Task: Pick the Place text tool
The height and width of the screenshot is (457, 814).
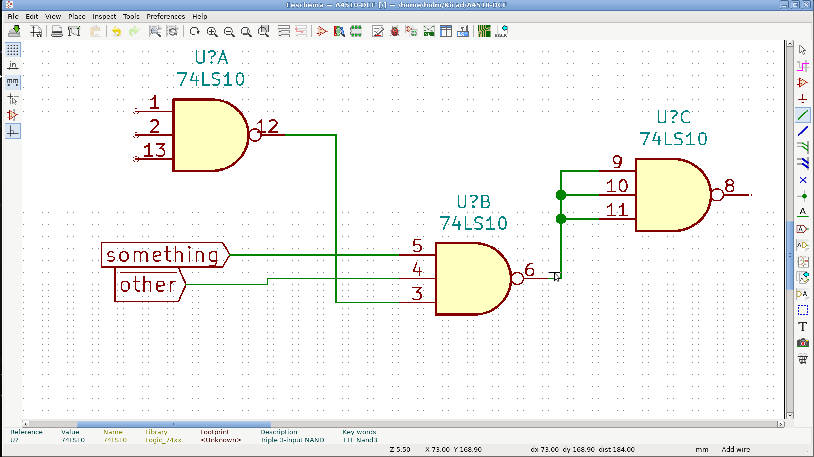Action: [803, 326]
